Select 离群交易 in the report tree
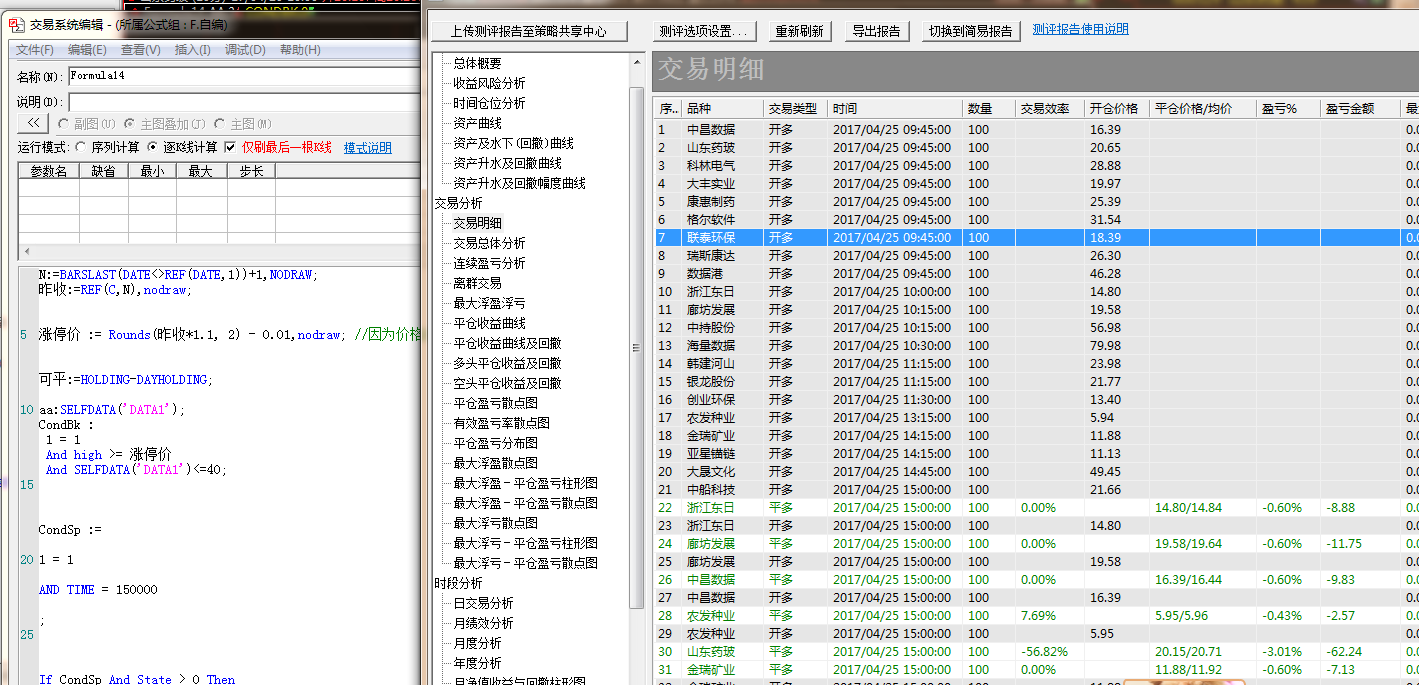Image resolution: width=1419 pixels, height=685 pixels. coord(477,283)
